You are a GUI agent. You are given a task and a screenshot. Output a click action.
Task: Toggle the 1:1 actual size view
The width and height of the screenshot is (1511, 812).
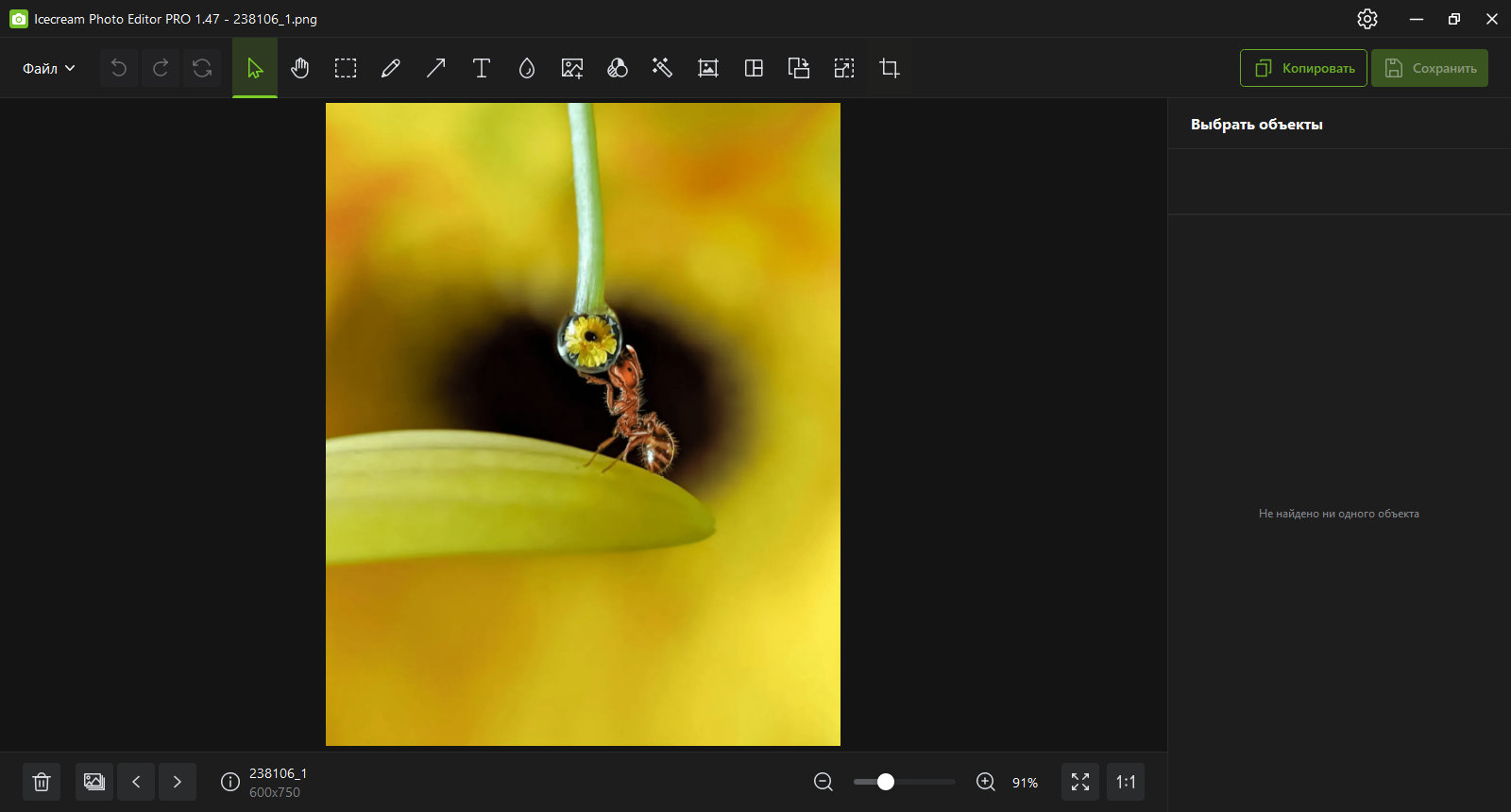coord(1126,782)
